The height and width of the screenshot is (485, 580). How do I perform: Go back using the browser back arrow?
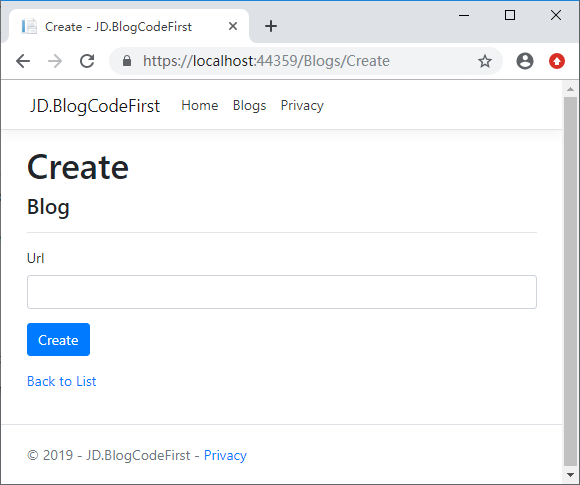(x=23, y=61)
